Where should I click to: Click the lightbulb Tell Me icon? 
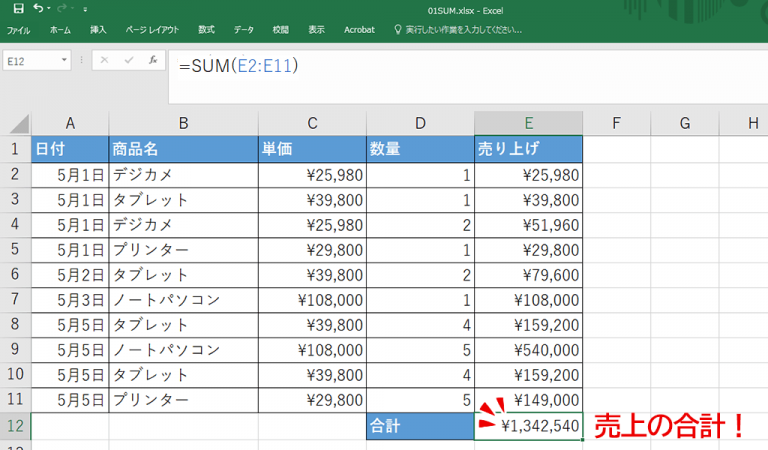[x=398, y=30]
